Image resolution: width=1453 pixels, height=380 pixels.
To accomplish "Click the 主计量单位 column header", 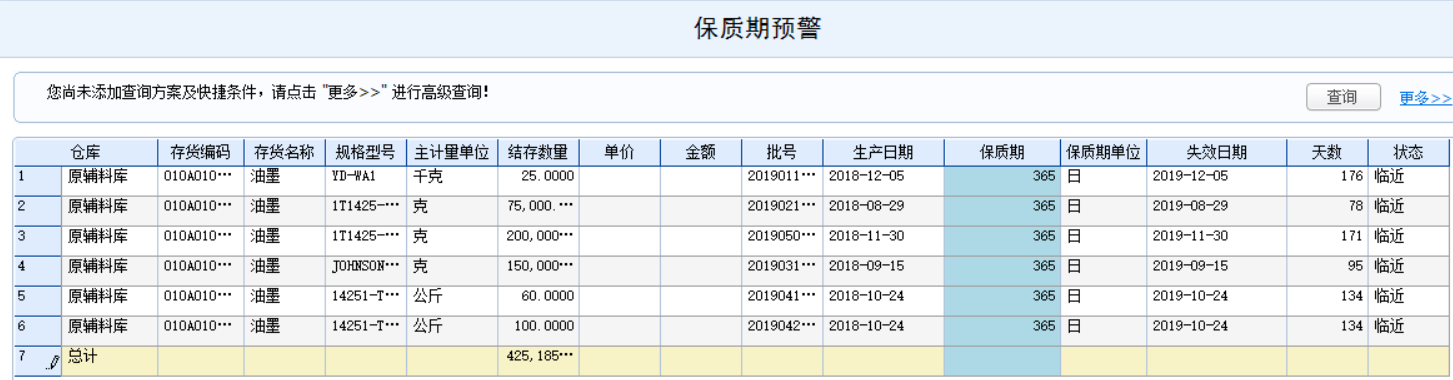I will 452,152.
